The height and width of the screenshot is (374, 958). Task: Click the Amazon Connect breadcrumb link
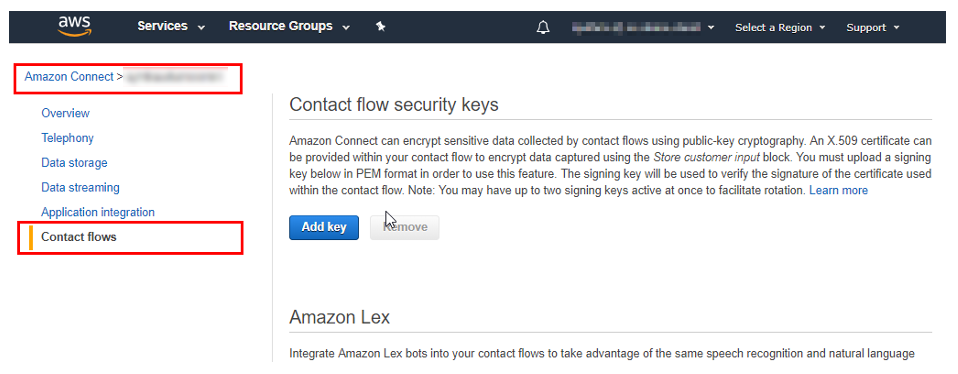tap(69, 77)
